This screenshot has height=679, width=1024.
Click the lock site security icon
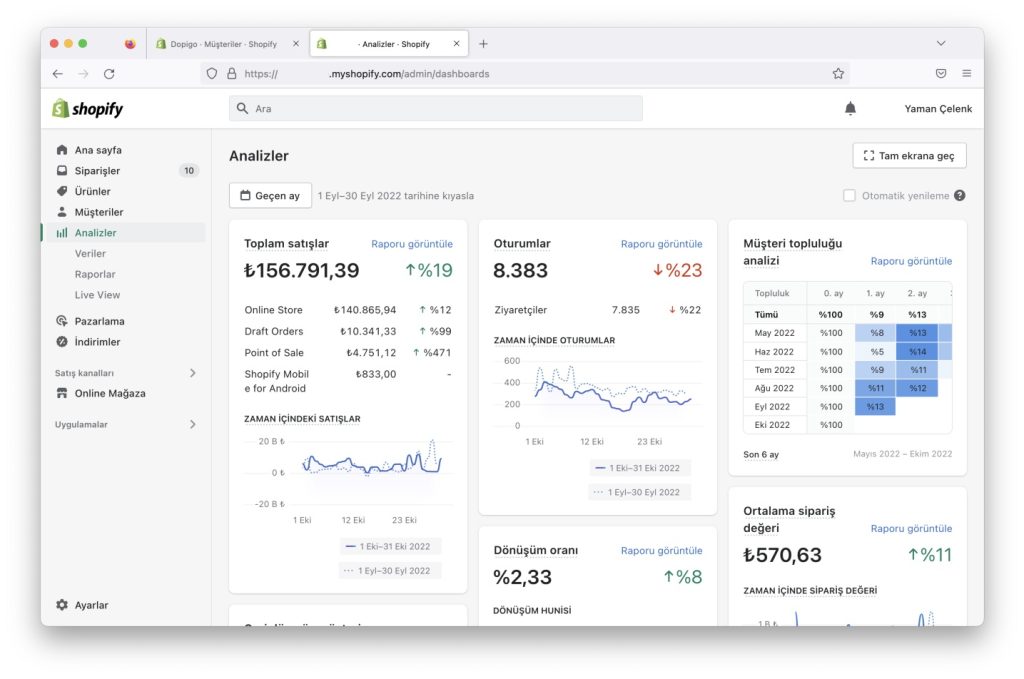(231, 74)
